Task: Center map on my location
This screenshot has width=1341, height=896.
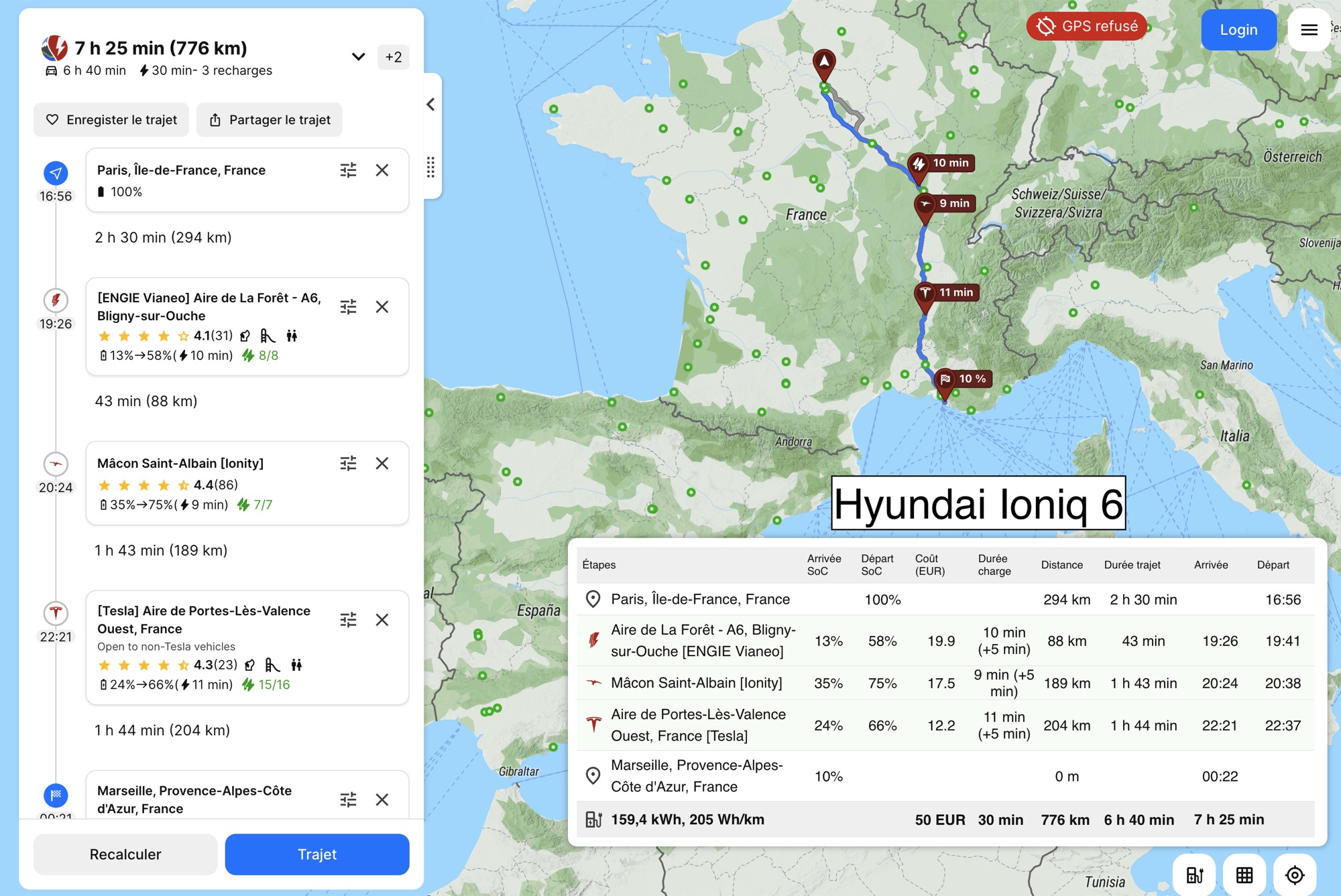Action: 1295,875
